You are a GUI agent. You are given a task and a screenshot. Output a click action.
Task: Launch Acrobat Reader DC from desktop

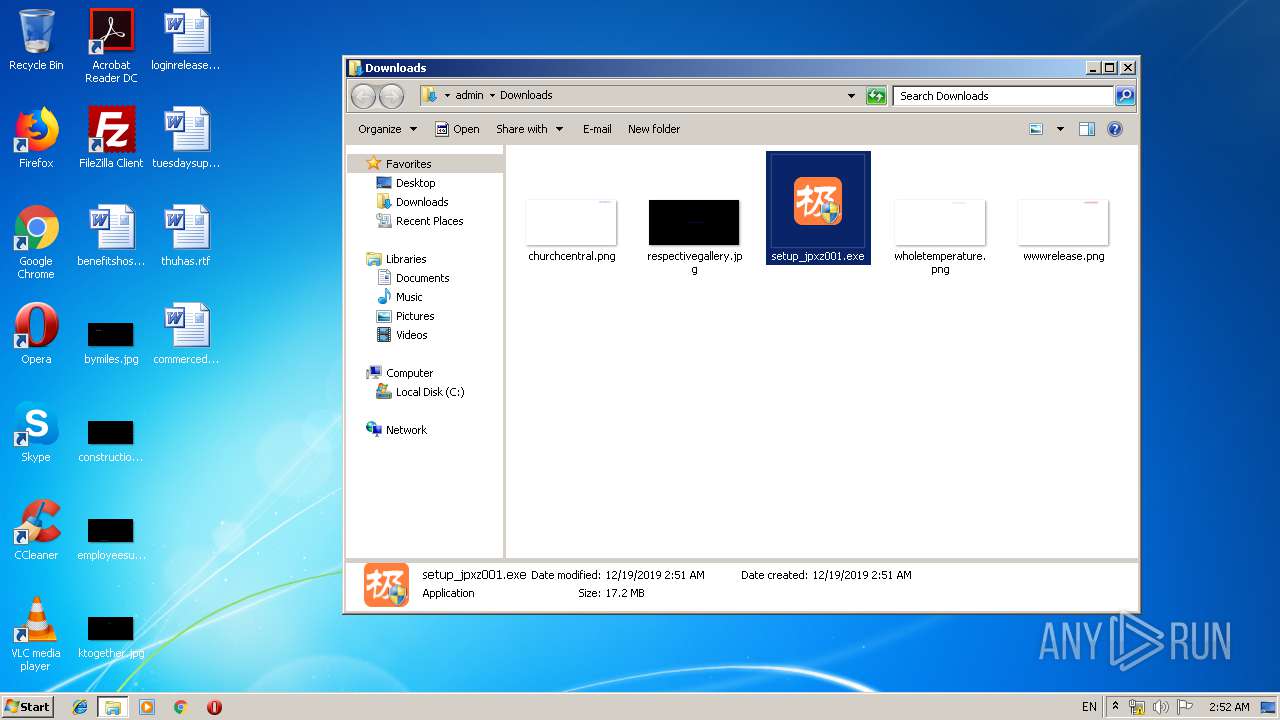(x=111, y=46)
